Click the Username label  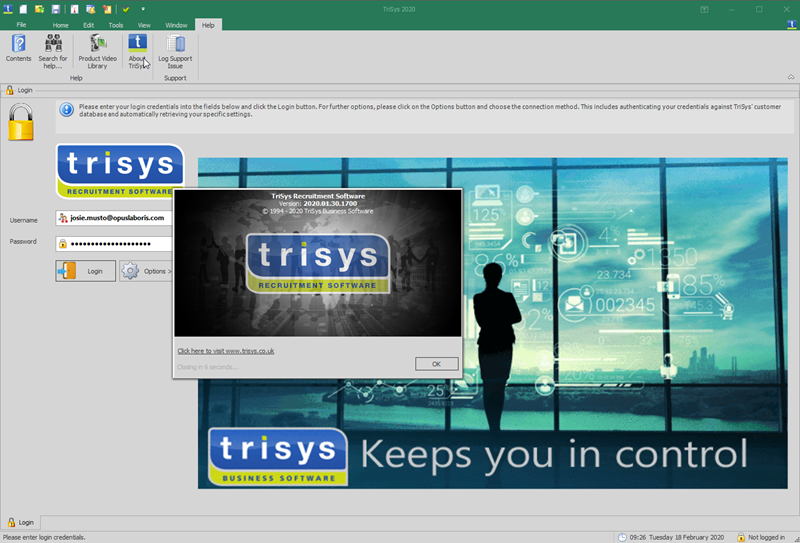[23, 220]
